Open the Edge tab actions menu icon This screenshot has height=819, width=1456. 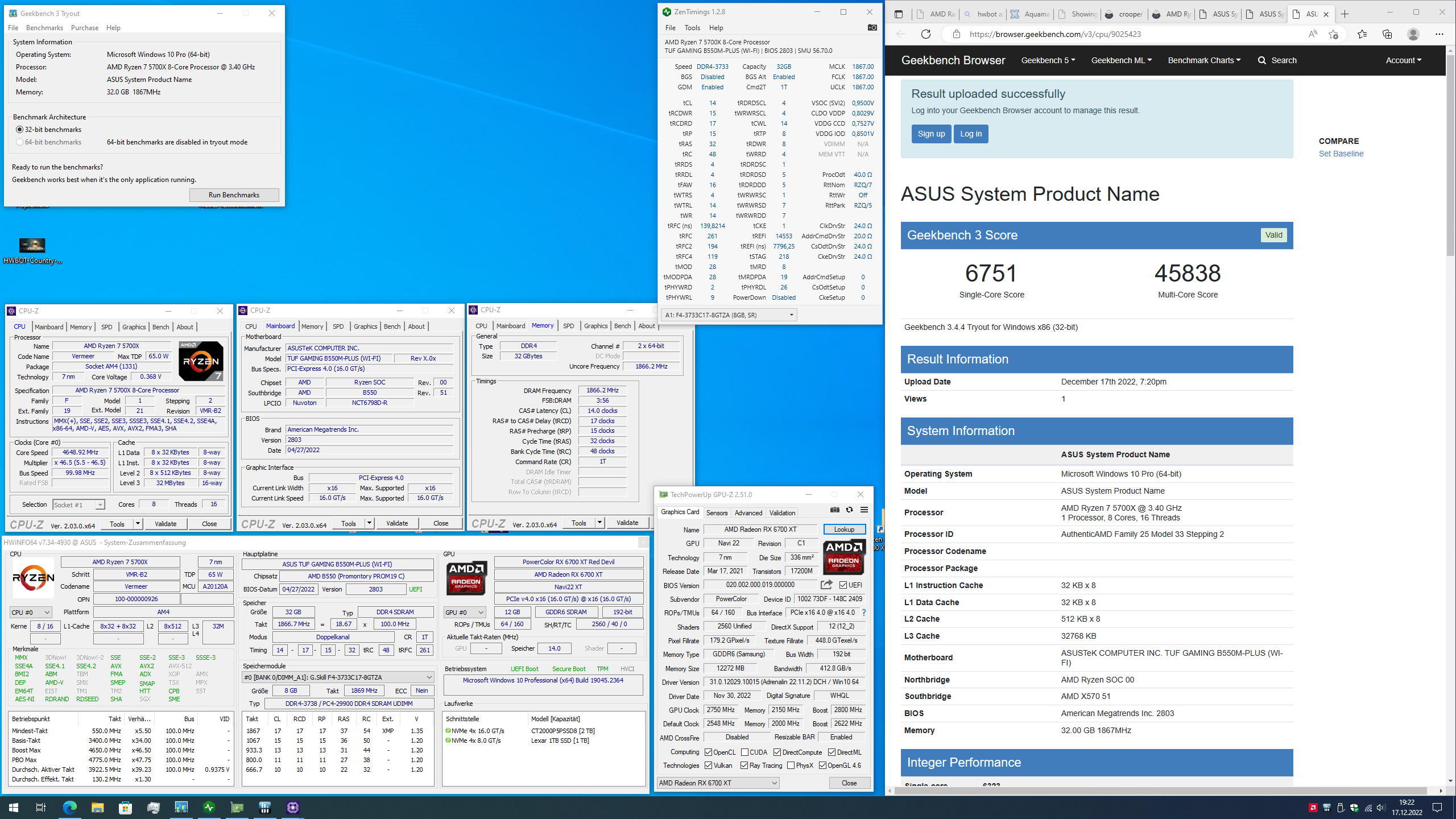[899, 14]
